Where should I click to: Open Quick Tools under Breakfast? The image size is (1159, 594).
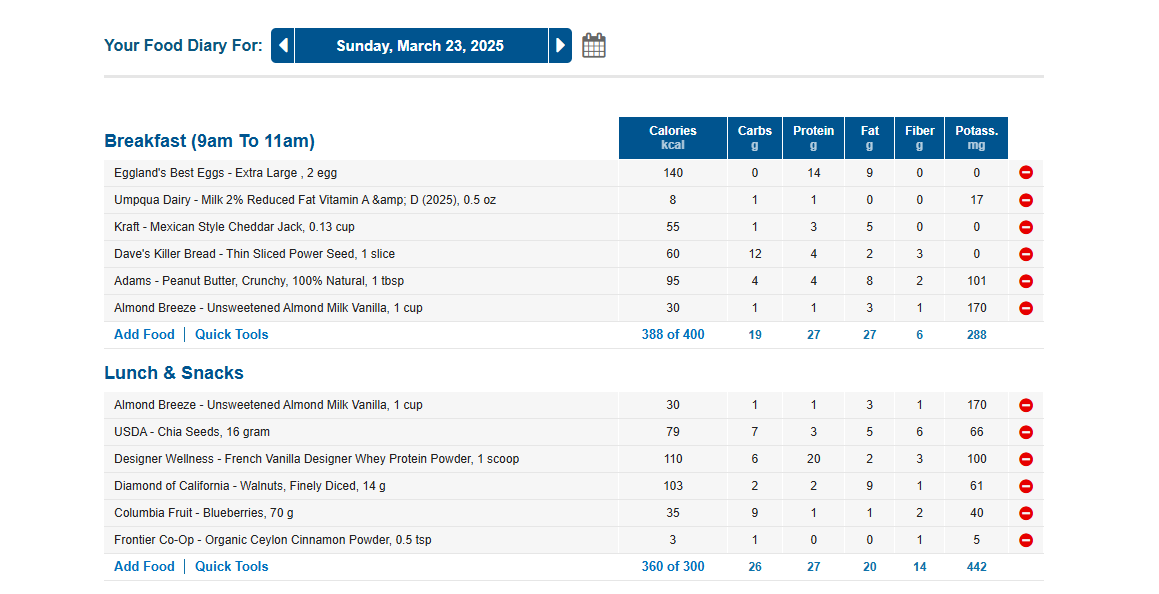click(x=231, y=335)
